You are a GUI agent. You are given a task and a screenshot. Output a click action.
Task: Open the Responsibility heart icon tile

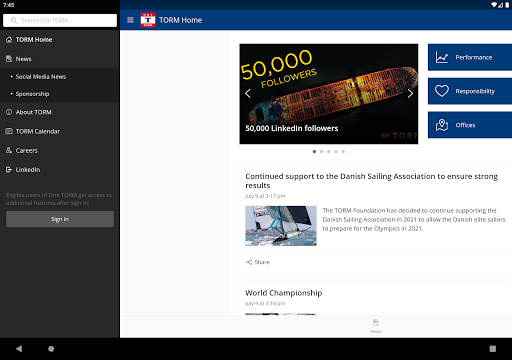coord(470,91)
